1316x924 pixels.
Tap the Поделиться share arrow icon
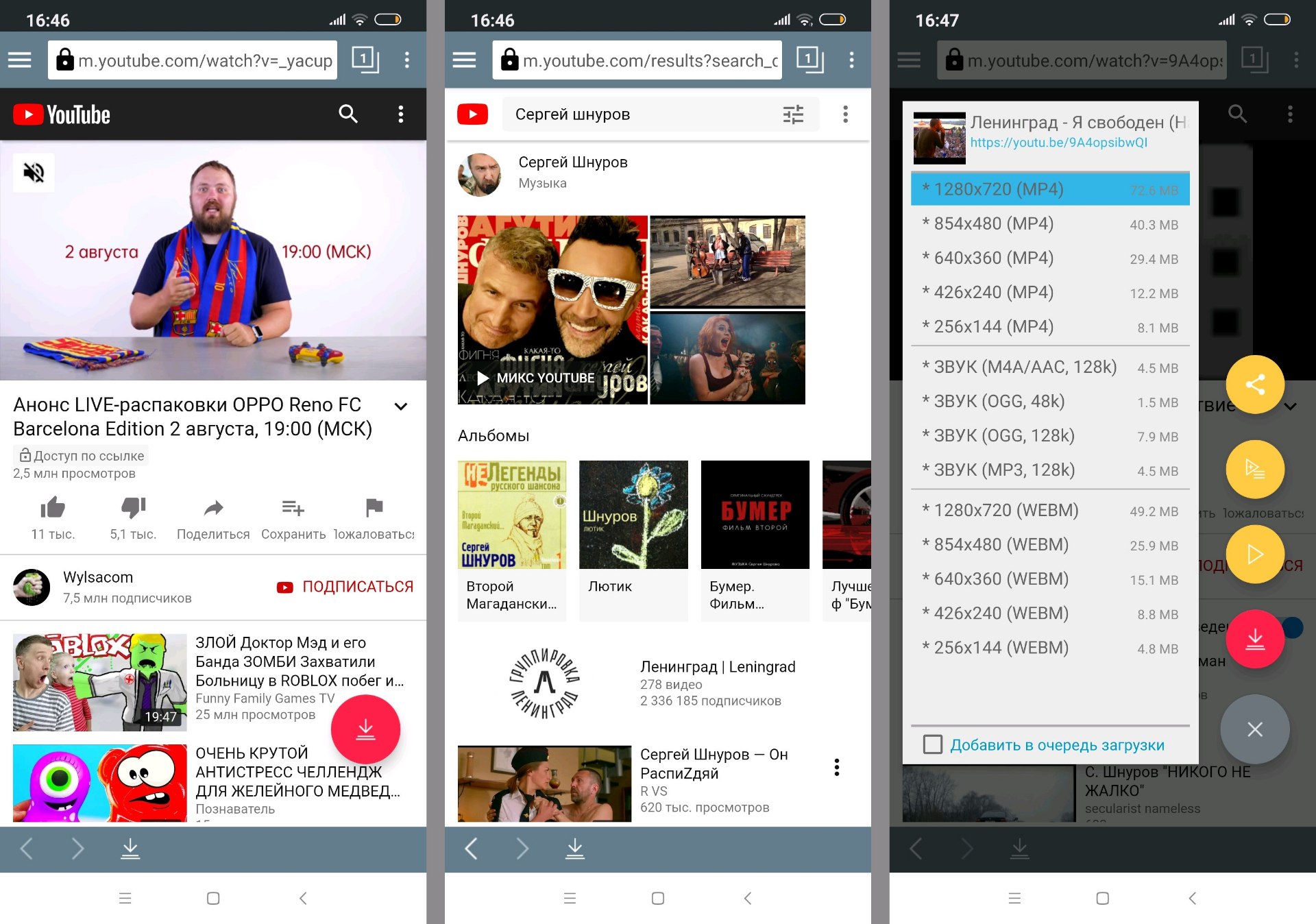pos(214,508)
